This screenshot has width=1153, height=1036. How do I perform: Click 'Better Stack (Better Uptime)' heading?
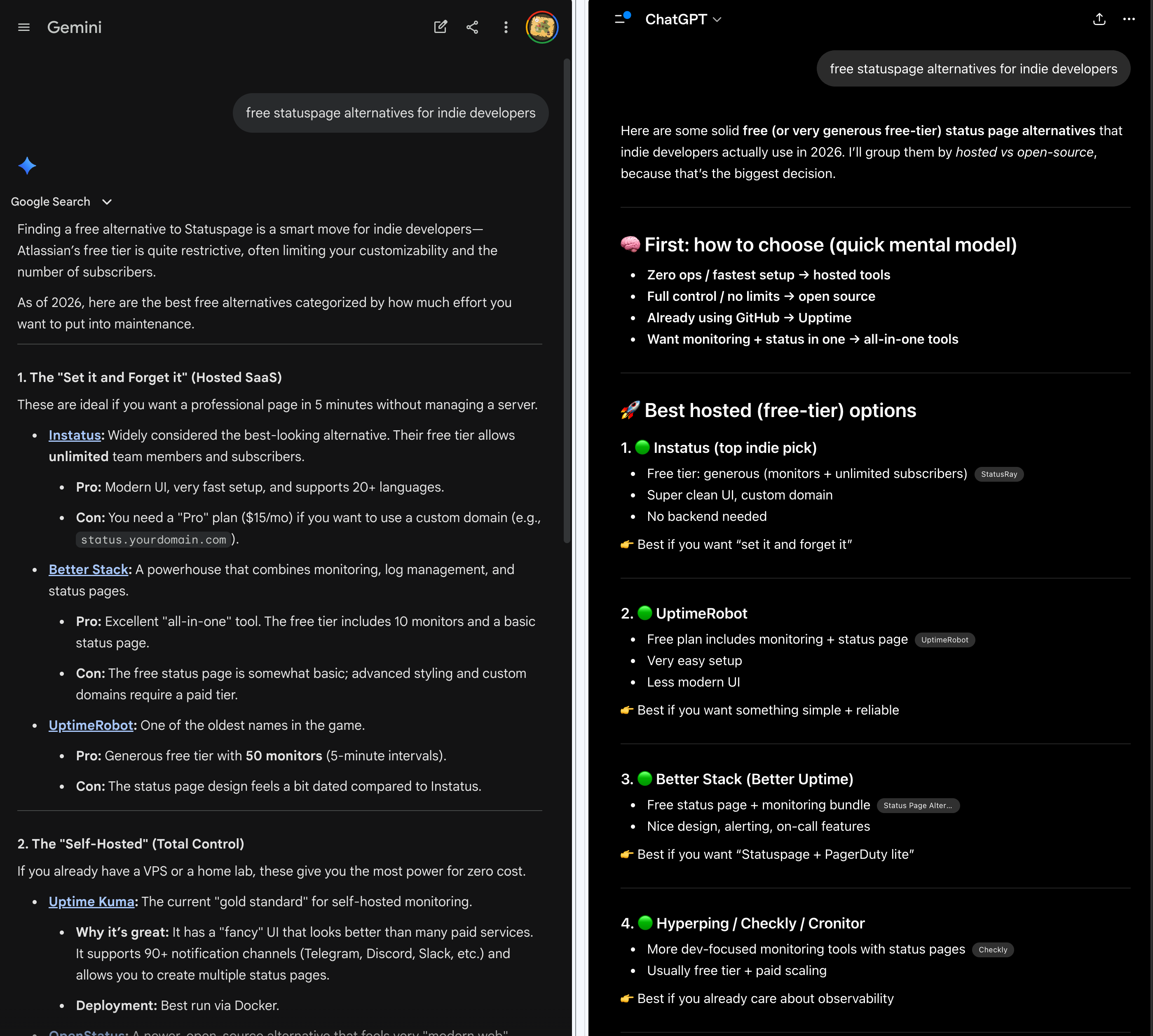pyautogui.click(x=737, y=779)
